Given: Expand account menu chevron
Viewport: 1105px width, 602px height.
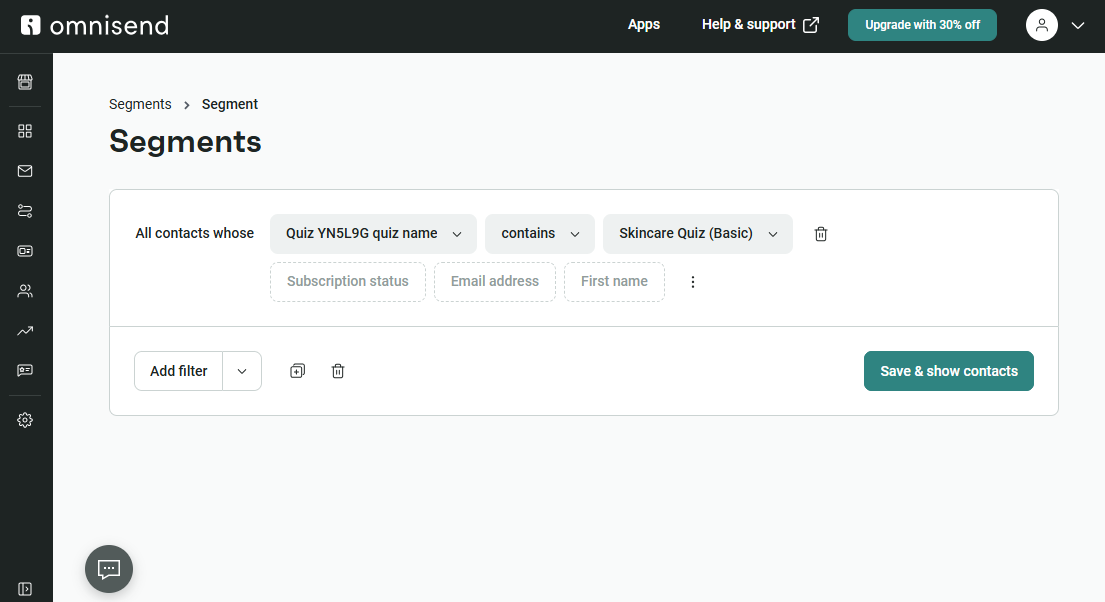Looking at the screenshot, I should pyautogui.click(x=1078, y=25).
